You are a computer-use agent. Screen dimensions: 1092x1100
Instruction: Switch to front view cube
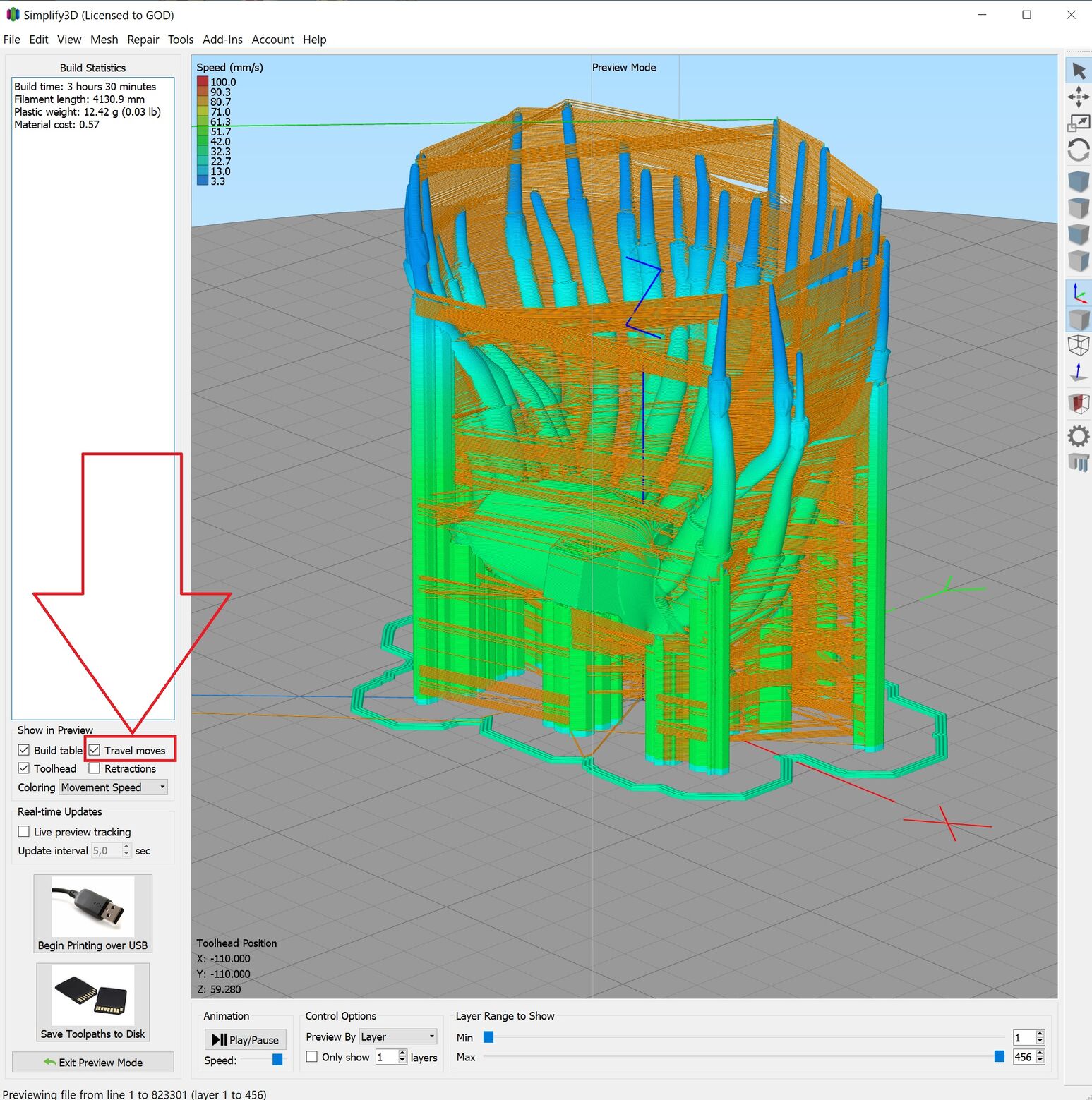1078,234
